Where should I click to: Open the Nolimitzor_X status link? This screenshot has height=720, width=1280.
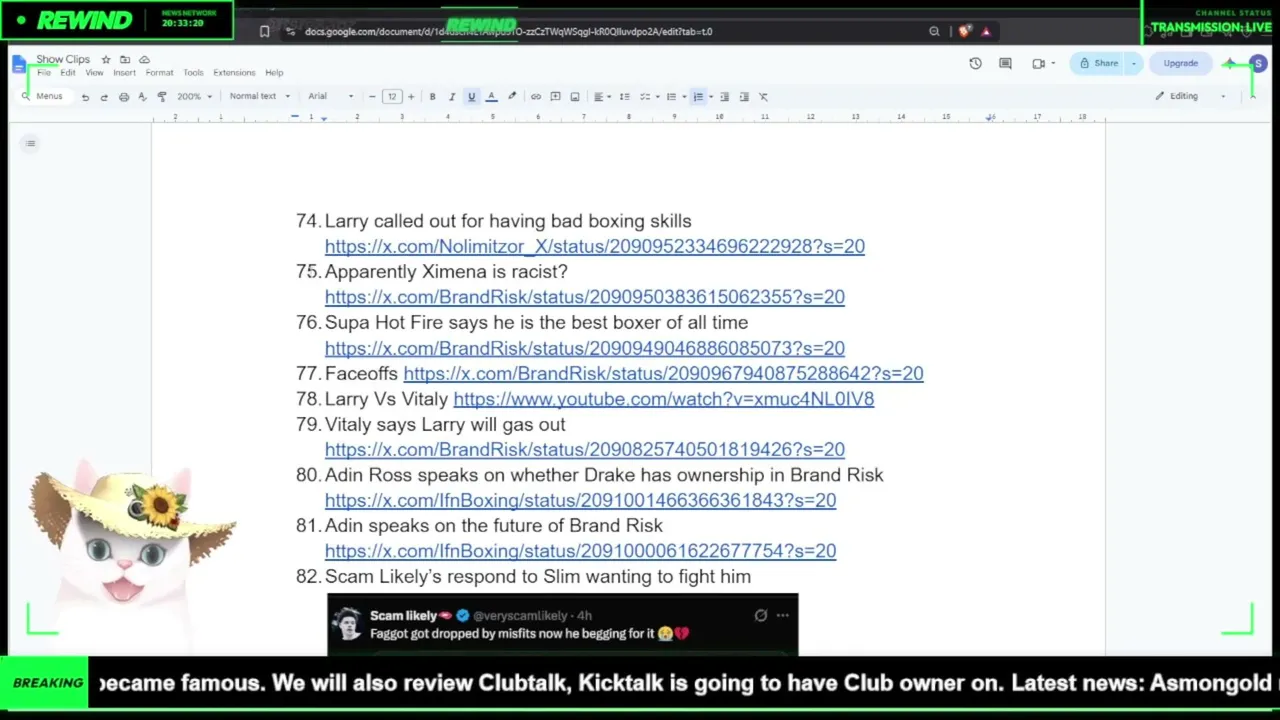(595, 247)
